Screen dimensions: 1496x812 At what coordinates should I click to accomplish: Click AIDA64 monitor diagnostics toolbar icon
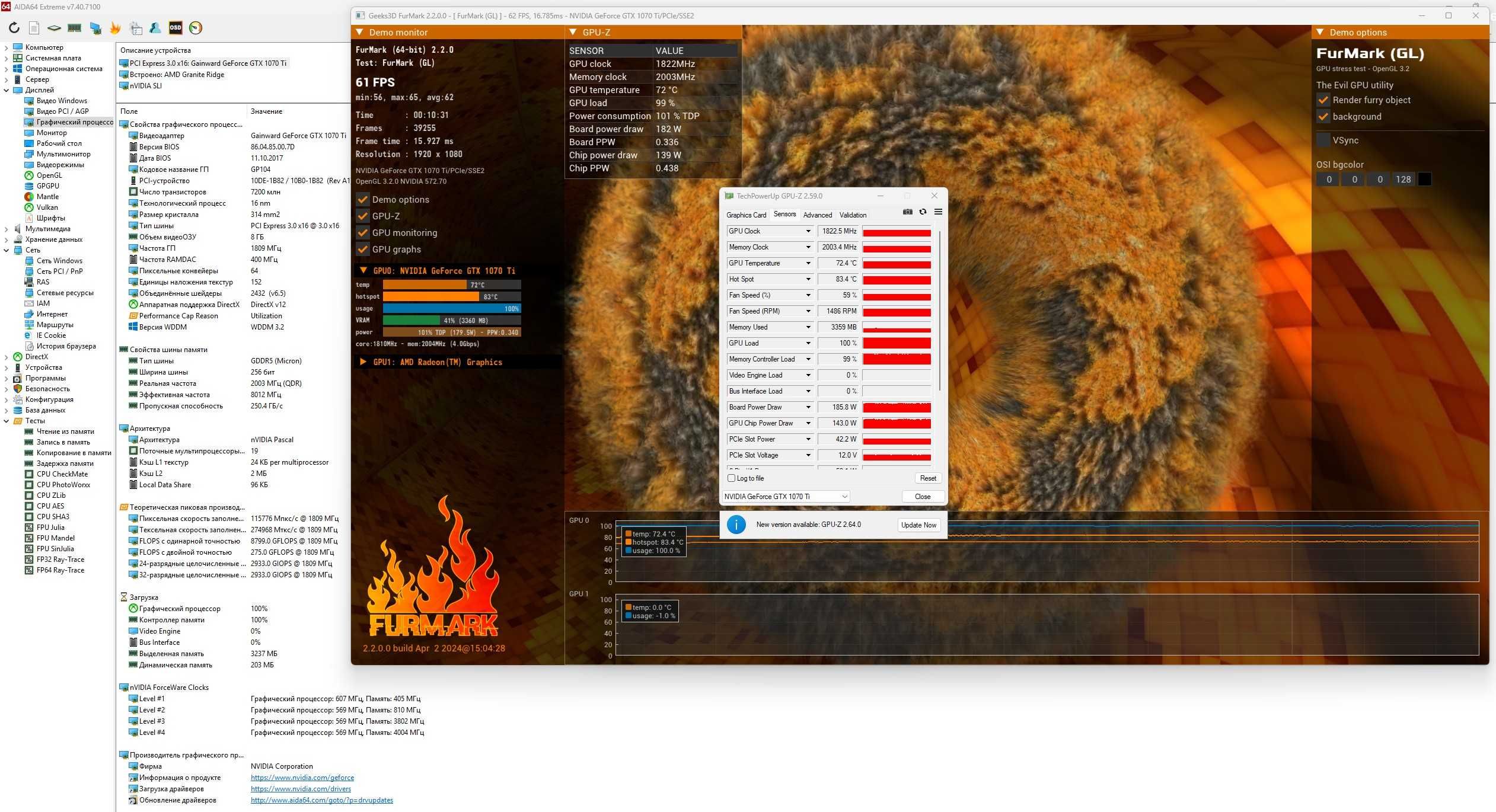pyautogui.click(x=95, y=28)
